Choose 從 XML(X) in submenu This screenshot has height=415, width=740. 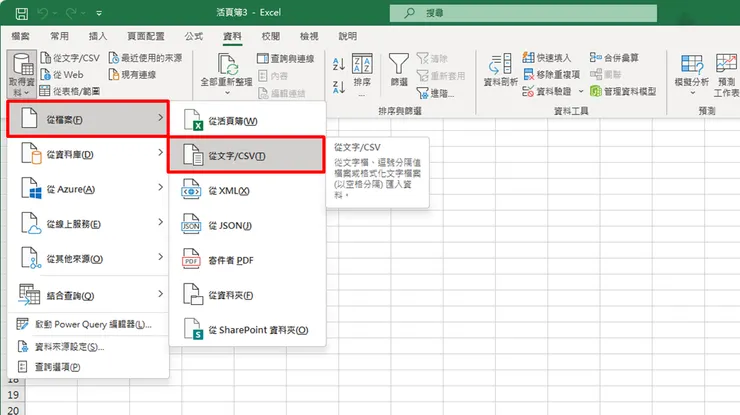[x=247, y=190]
